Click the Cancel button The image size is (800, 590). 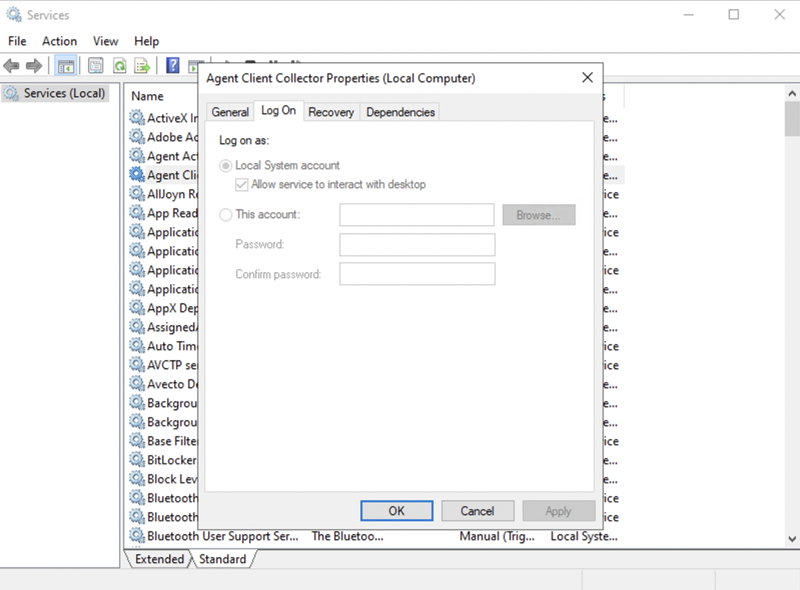pos(478,511)
